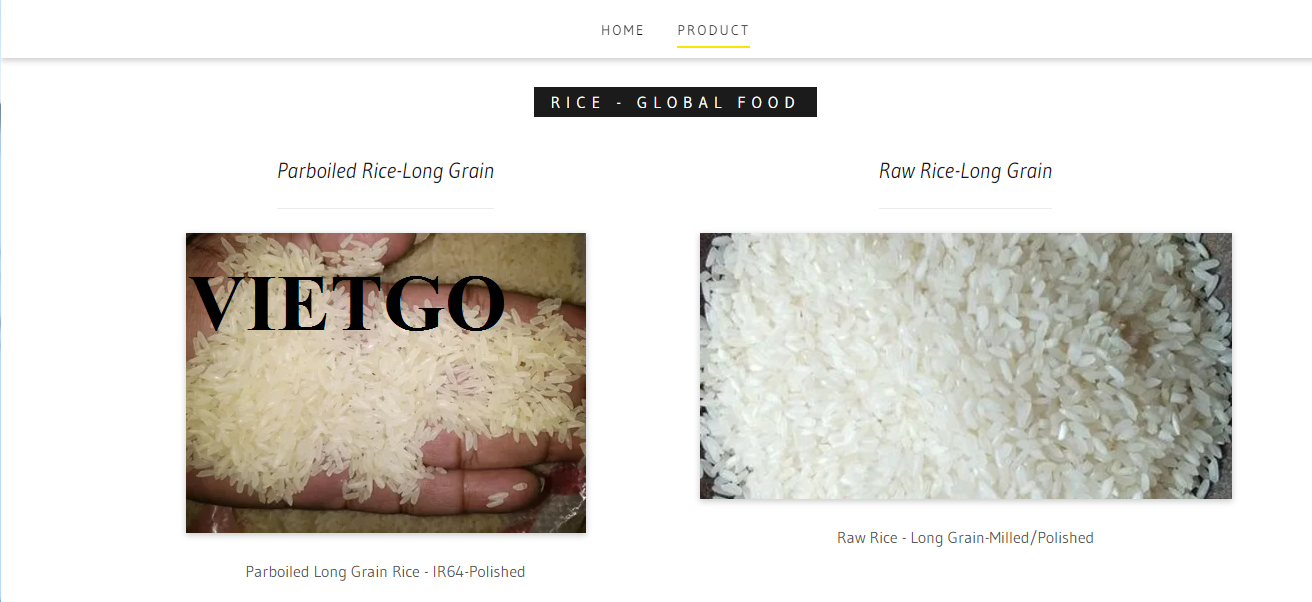Select the Parboiled Long Grain Rice - IR64-Polished caption

coord(385,572)
